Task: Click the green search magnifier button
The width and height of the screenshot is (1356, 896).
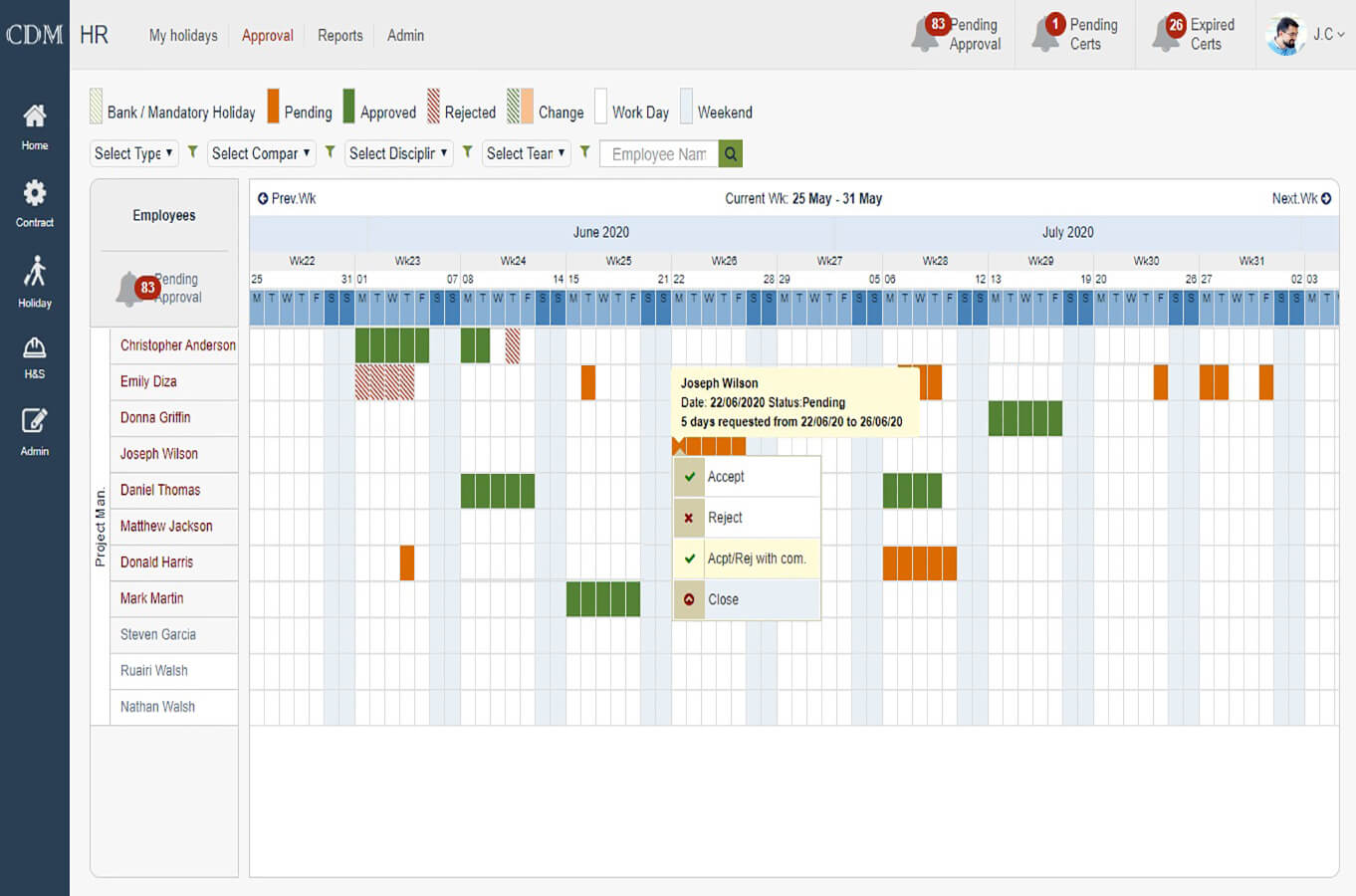Action: coord(731,154)
